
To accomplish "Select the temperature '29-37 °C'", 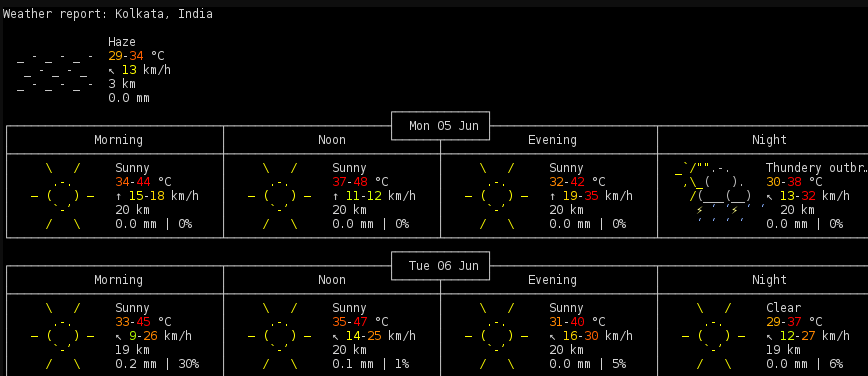I will [794, 322].
